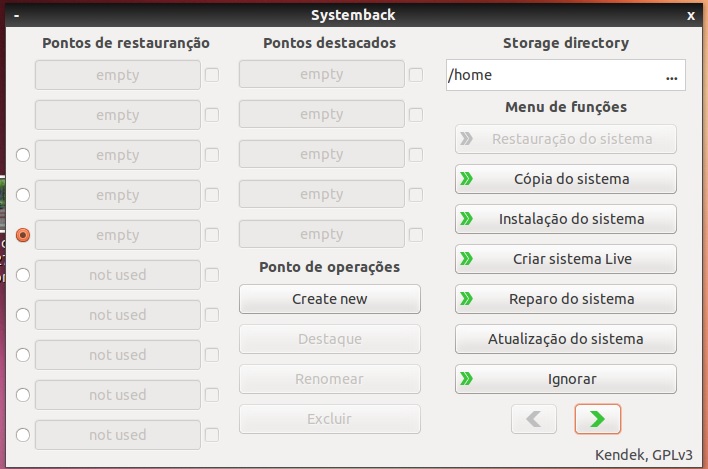
Task: Click the 'Pontos destacados' heading
Action: click(330, 43)
